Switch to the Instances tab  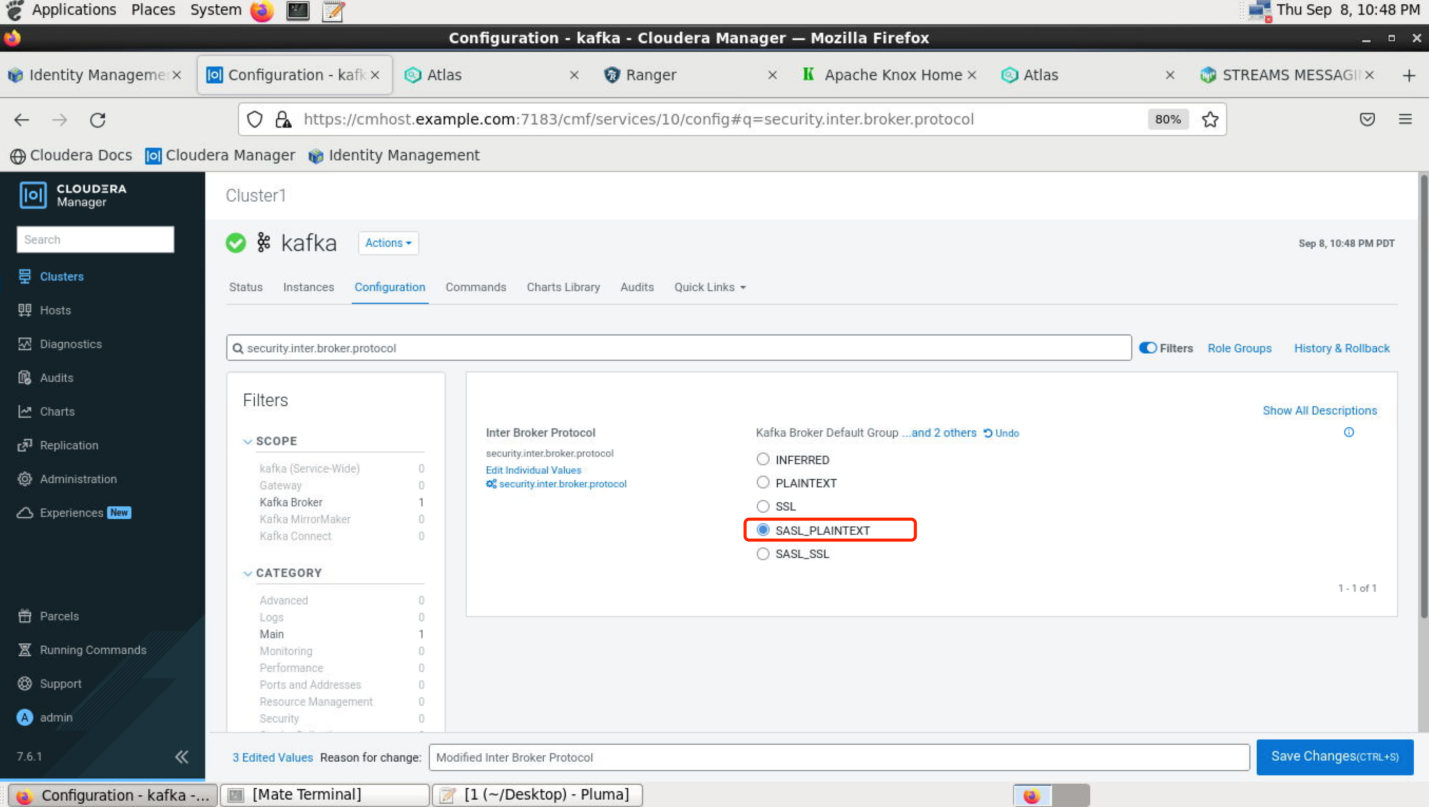pyautogui.click(x=308, y=288)
